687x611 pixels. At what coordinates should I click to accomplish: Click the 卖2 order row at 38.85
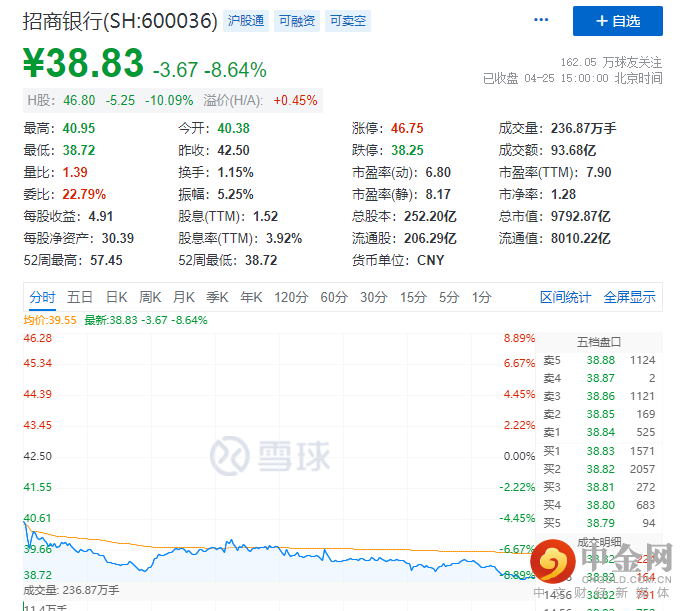(x=599, y=414)
